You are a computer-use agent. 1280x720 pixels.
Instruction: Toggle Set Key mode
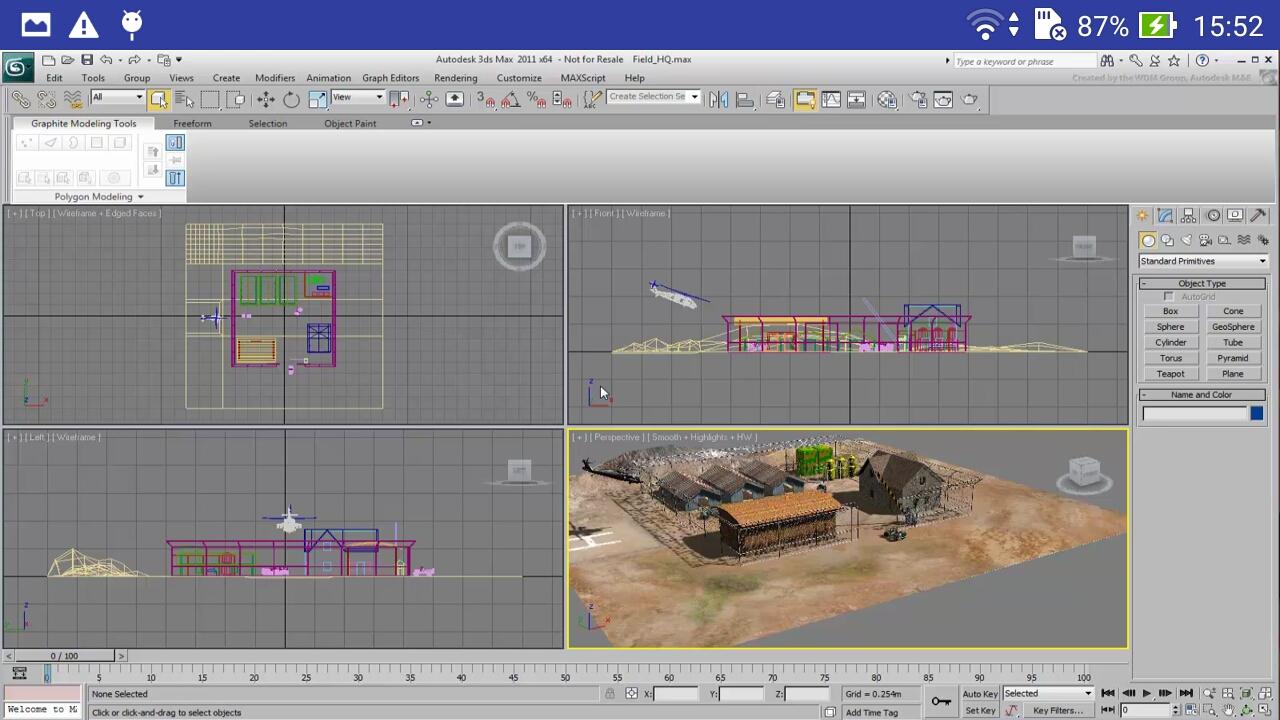click(980, 711)
